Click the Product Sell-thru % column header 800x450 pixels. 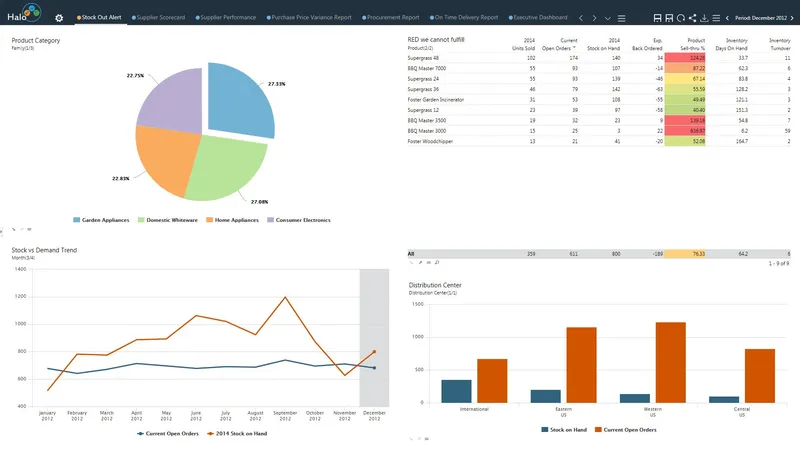point(692,44)
